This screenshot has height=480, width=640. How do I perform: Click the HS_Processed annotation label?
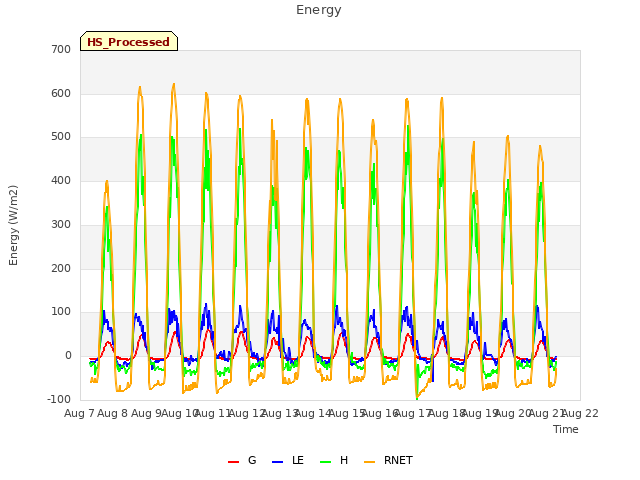tap(129, 42)
